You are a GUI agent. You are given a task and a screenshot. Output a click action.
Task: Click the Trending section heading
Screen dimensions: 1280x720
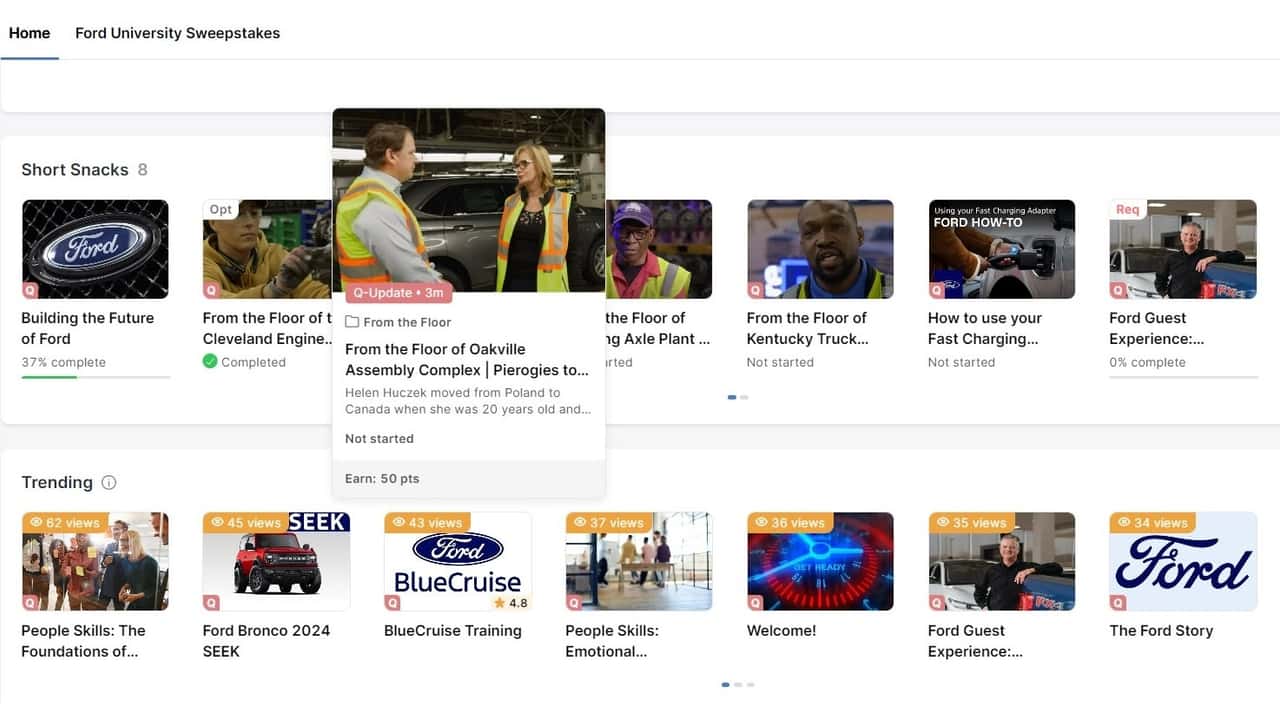(57, 482)
